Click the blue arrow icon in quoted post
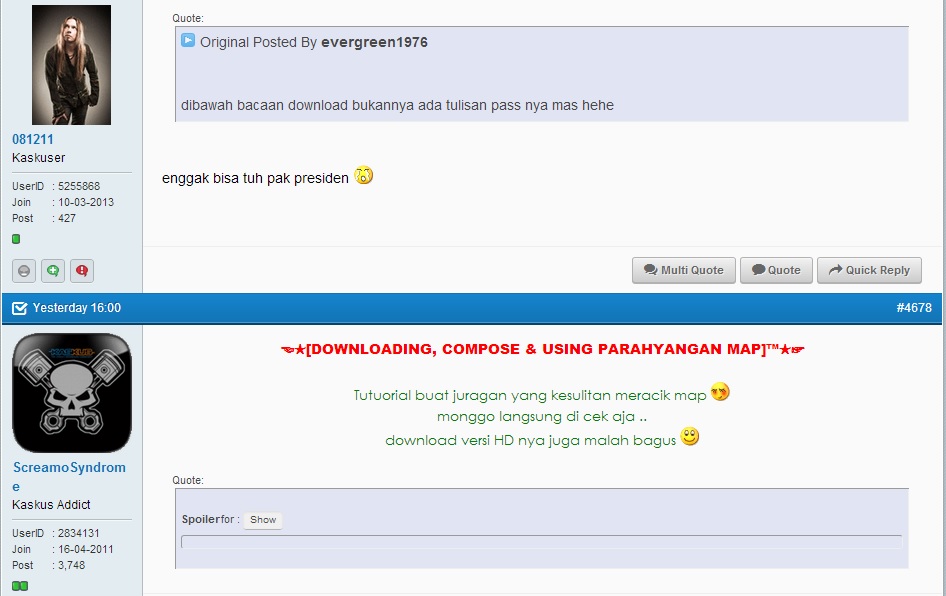 188,41
